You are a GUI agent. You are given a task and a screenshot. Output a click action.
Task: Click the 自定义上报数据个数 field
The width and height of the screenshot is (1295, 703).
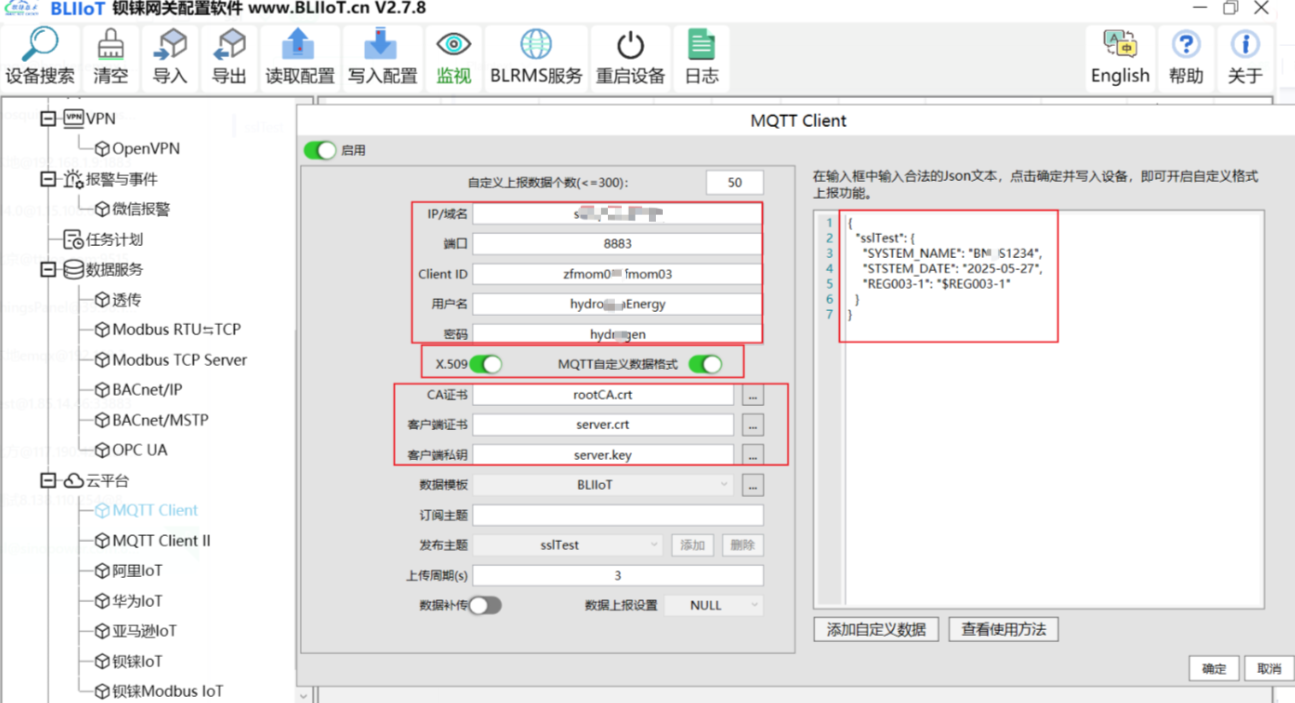[x=735, y=183]
